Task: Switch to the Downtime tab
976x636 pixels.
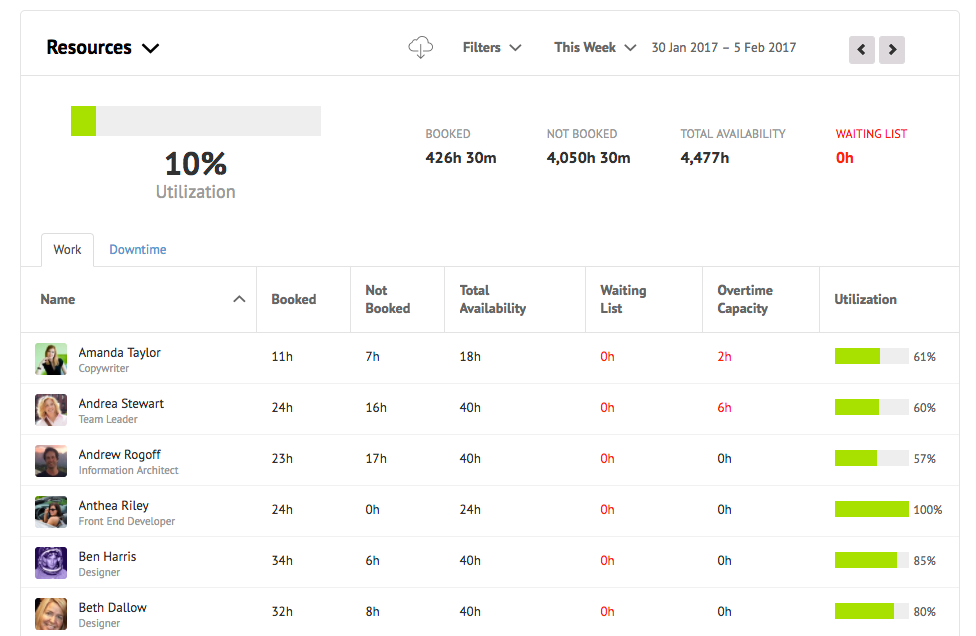Action: [x=138, y=249]
